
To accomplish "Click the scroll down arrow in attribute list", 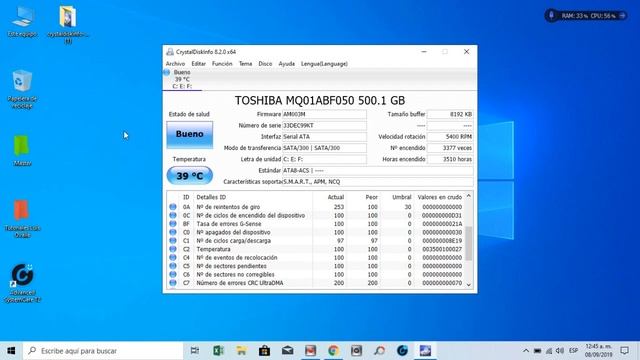I will 469,285.
